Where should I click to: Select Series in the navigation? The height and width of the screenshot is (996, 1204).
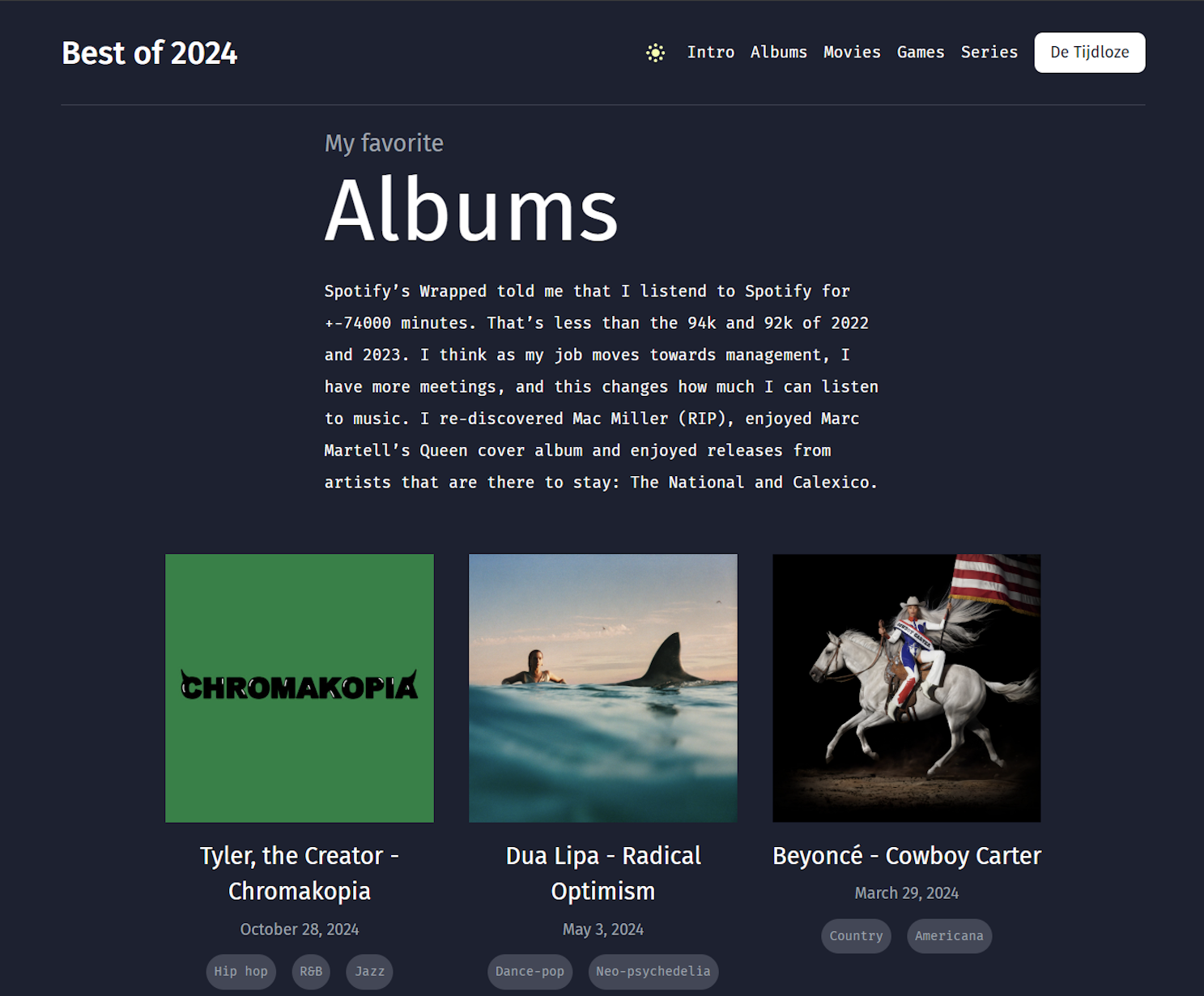tap(989, 52)
